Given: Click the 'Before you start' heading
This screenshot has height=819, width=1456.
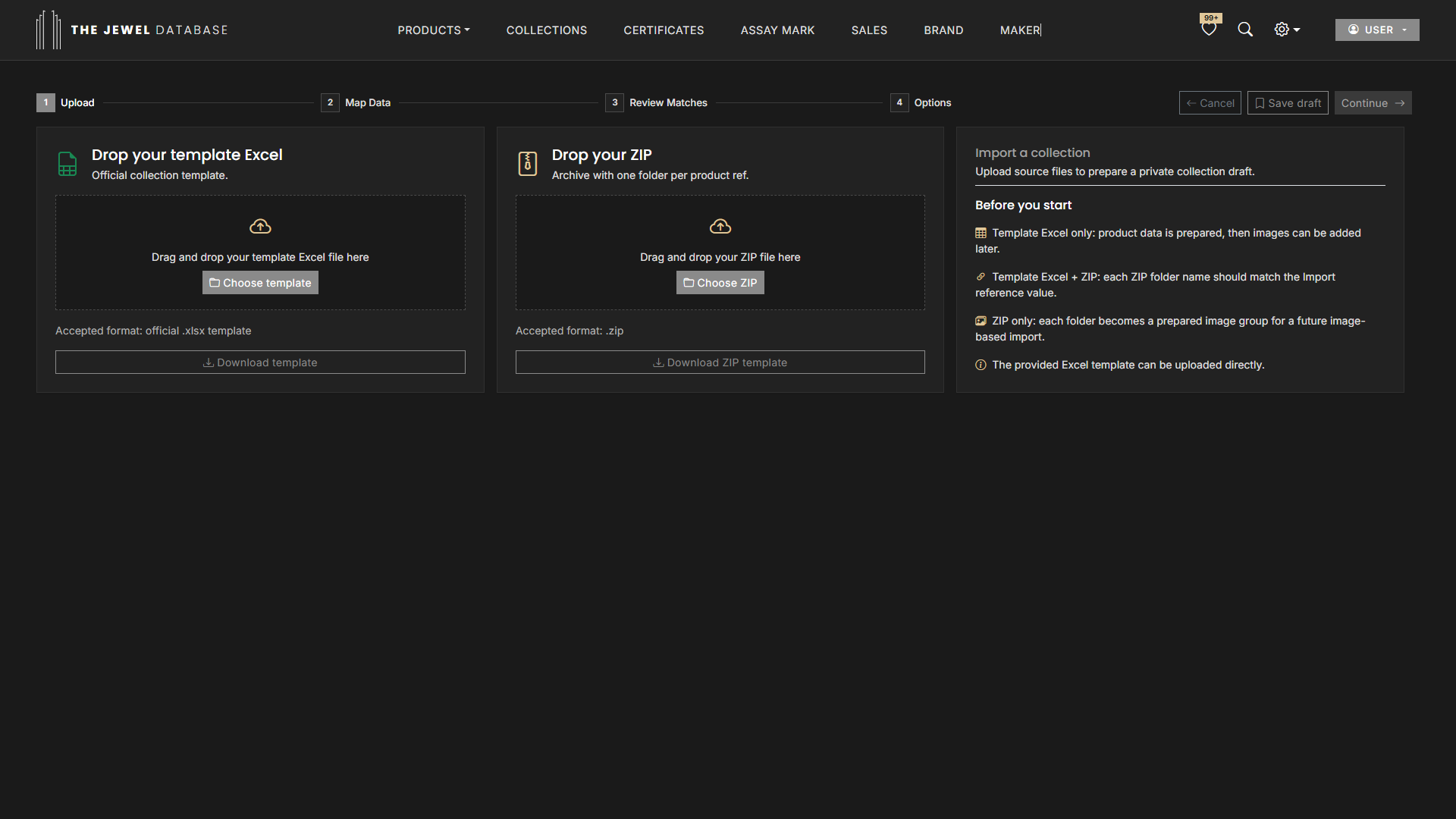Looking at the screenshot, I should point(1023,205).
